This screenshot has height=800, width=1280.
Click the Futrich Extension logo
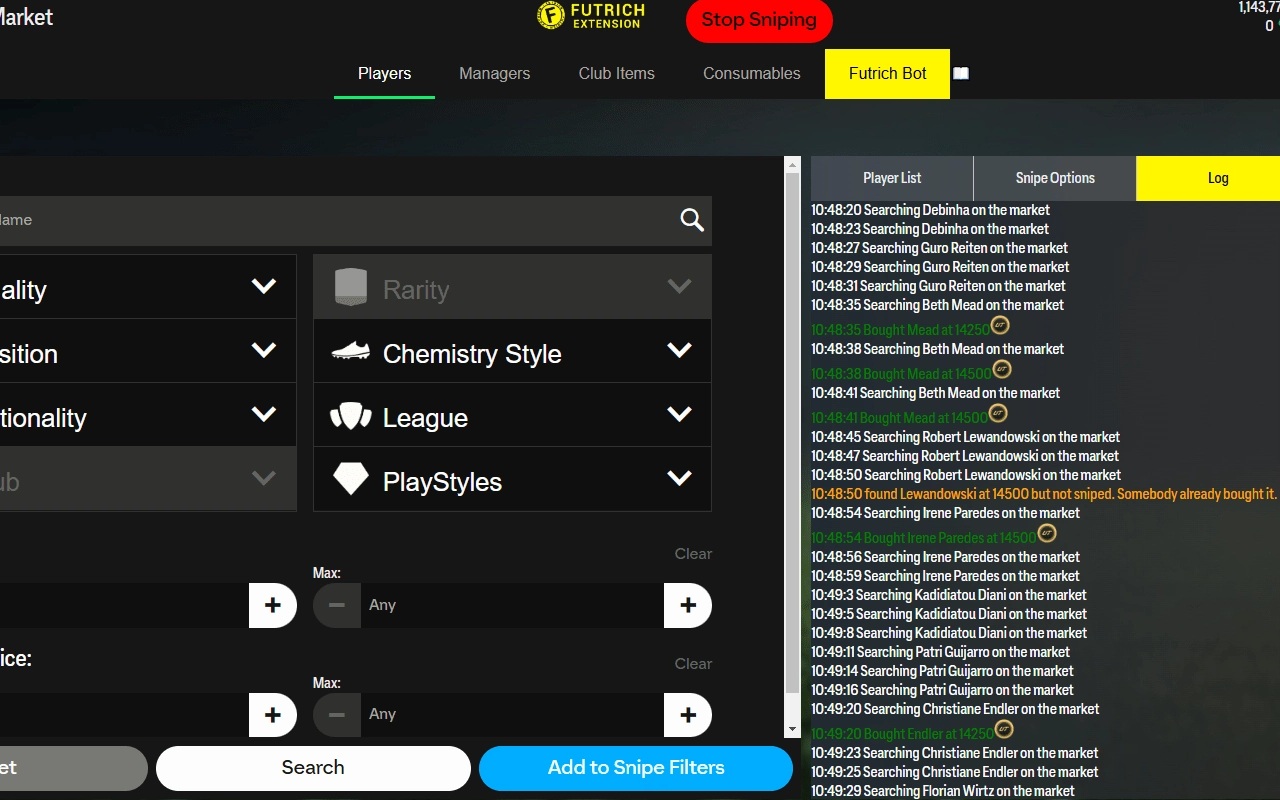(591, 16)
